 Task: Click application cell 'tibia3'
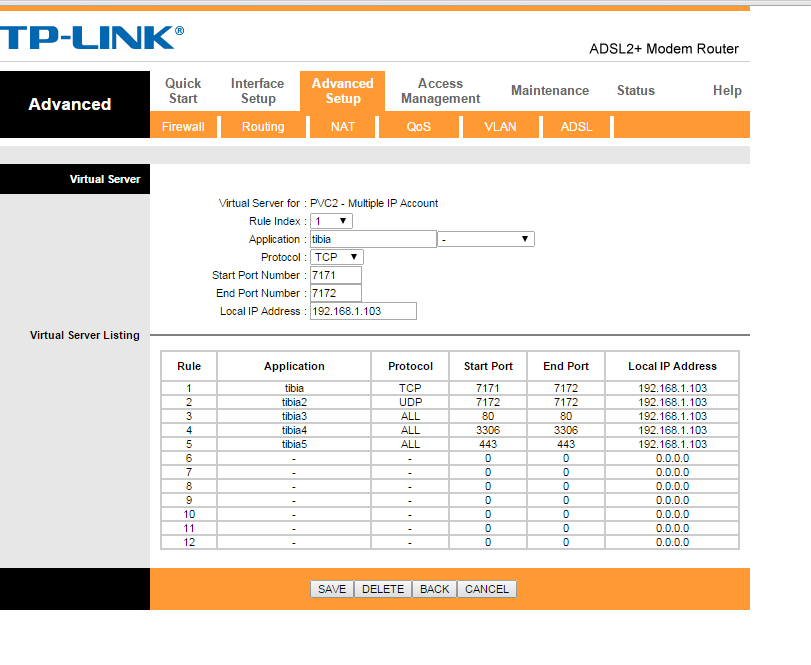(x=294, y=416)
